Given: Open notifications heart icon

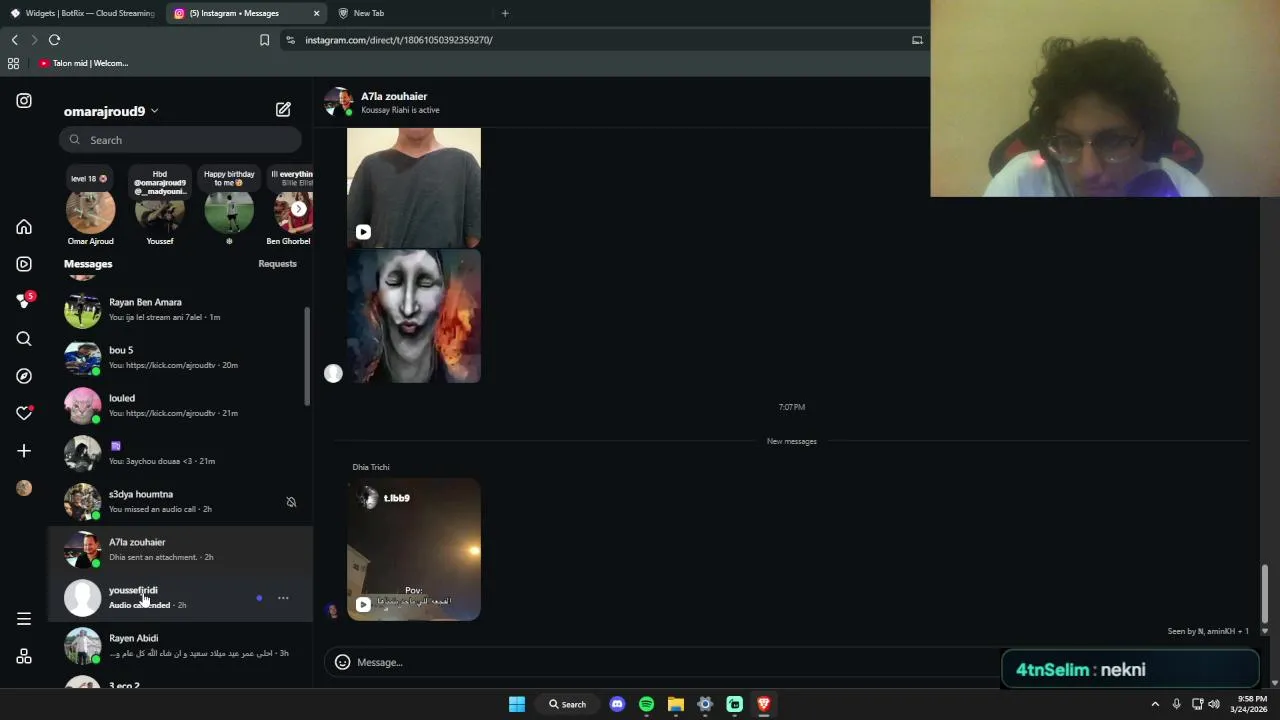Looking at the screenshot, I should pyautogui.click(x=24, y=413).
